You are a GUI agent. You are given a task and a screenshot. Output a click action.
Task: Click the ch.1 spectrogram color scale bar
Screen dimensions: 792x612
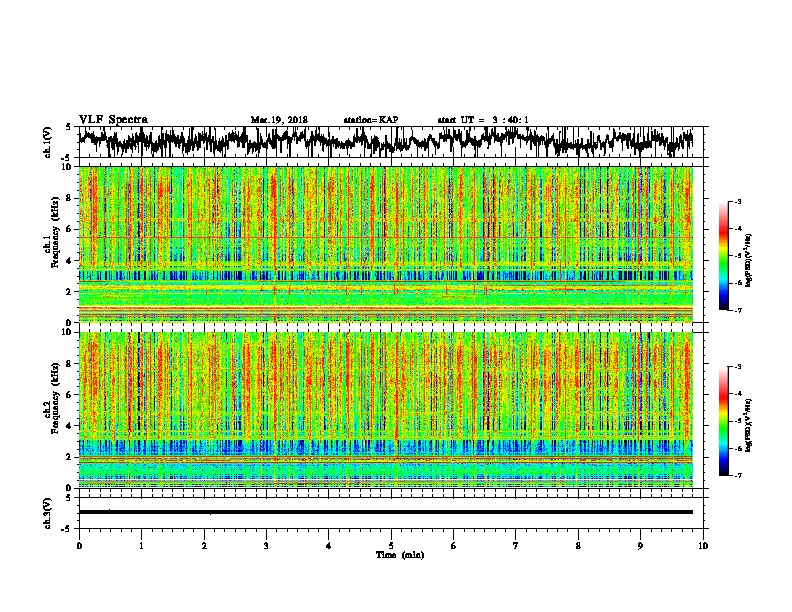[723, 256]
